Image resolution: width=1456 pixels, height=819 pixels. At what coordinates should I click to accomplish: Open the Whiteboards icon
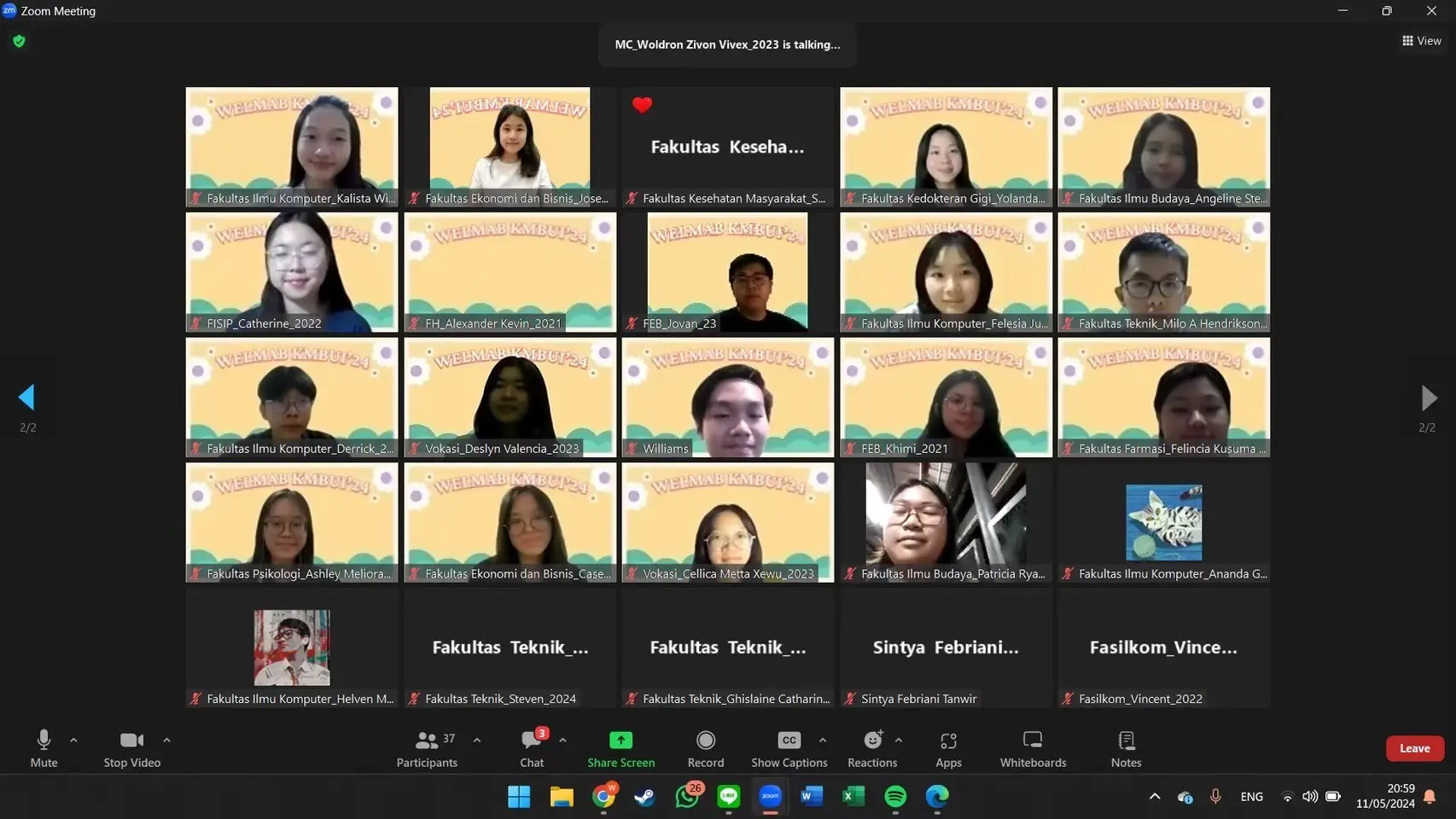tap(1033, 740)
